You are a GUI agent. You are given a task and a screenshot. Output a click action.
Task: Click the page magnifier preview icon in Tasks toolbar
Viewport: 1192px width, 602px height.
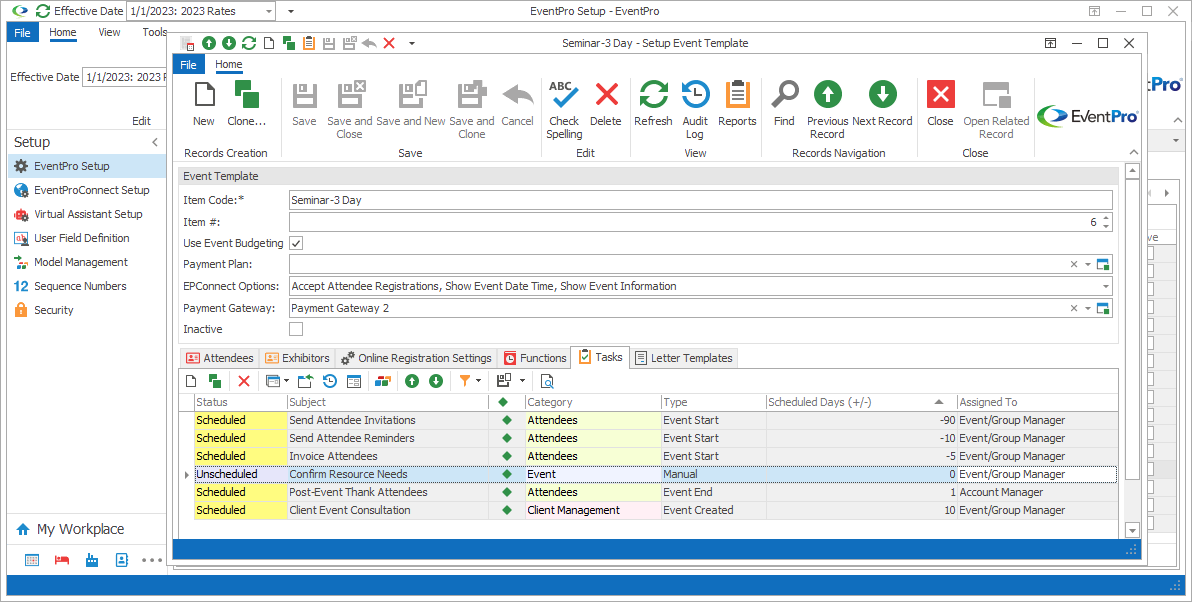[x=547, y=381]
